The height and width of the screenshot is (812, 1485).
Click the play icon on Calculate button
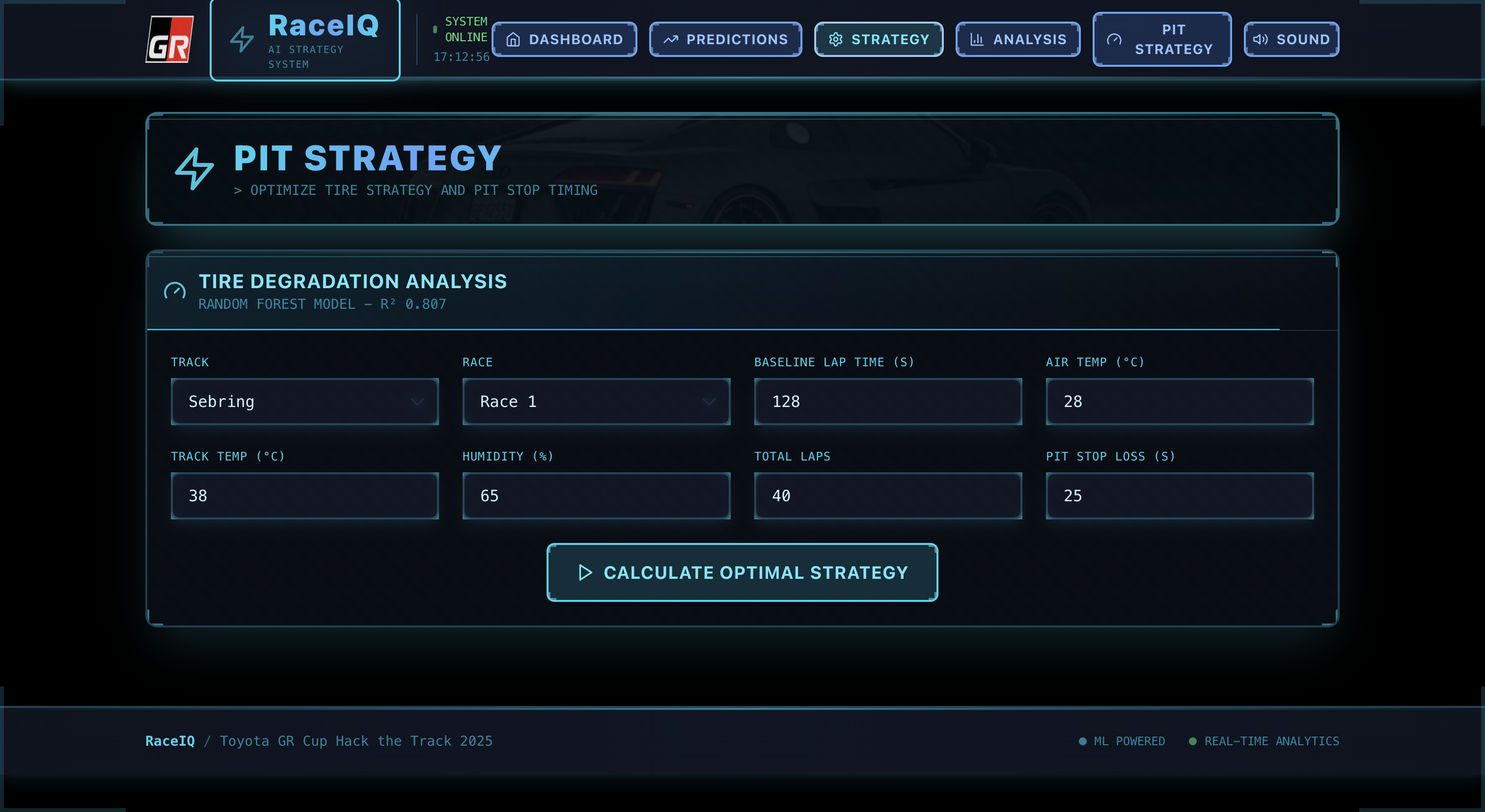click(585, 572)
